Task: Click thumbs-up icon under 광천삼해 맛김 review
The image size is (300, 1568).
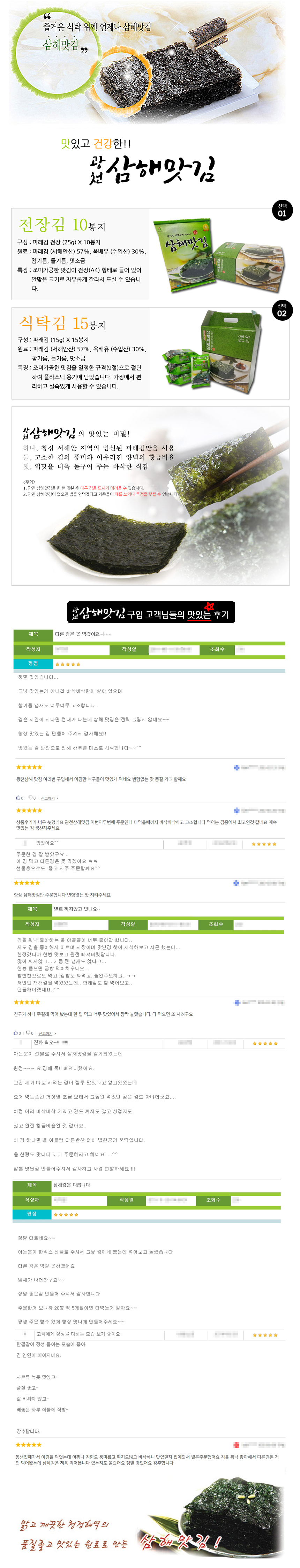Action: [x=18, y=798]
